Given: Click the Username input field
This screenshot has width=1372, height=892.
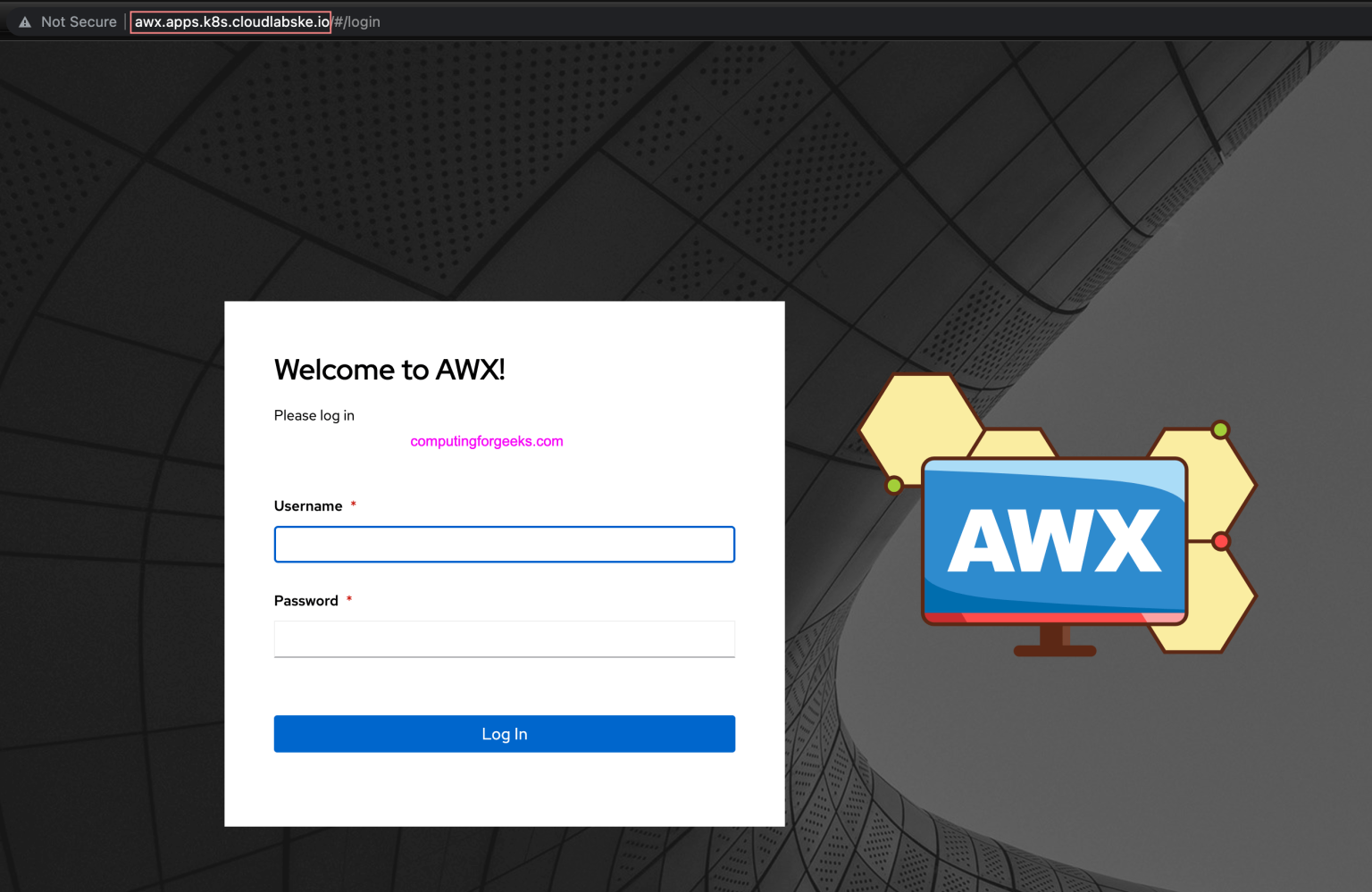Looking at the screenshot, I should point(504,544).
